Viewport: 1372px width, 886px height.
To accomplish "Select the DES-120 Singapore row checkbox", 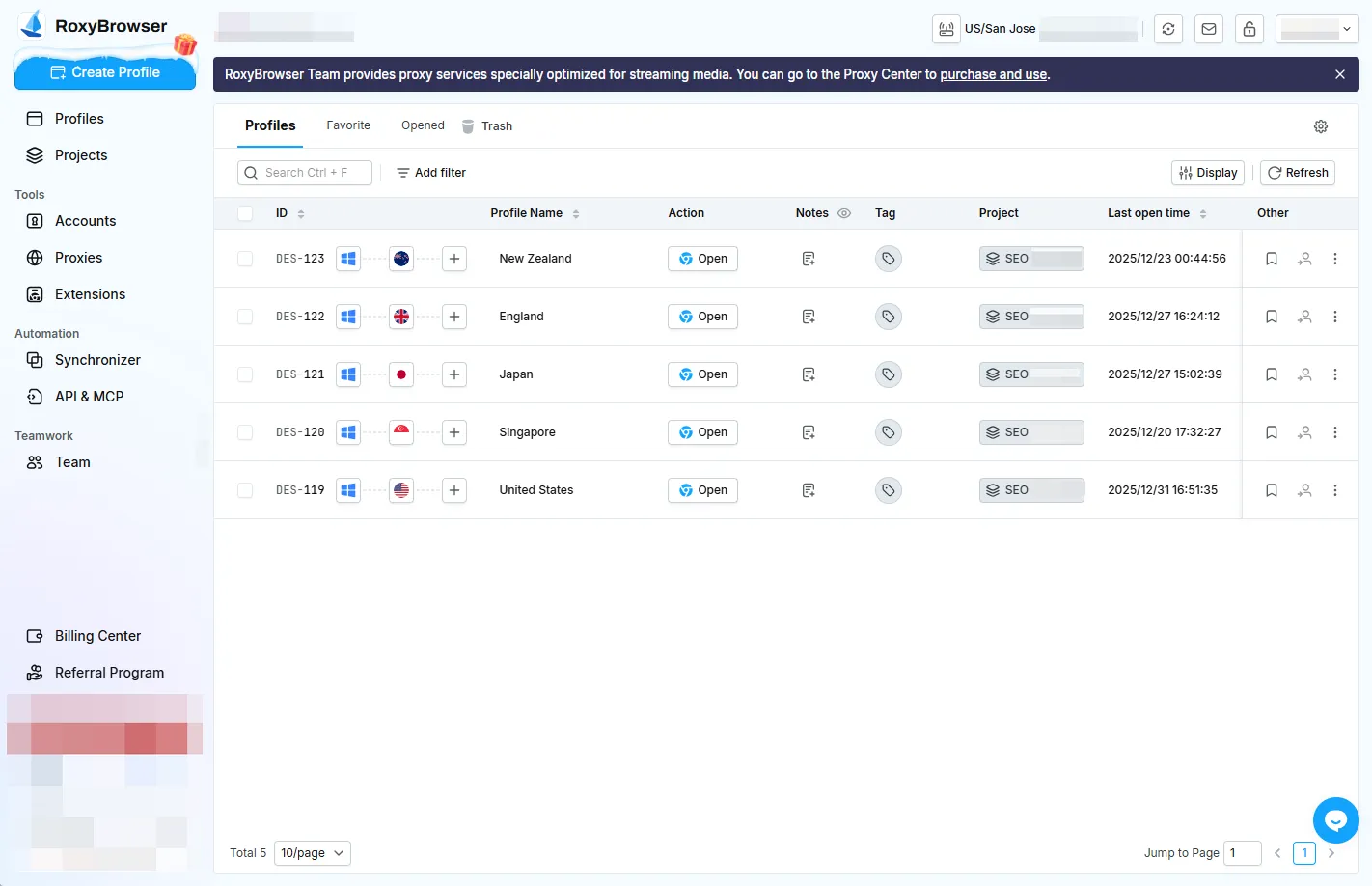I will click(x=245, y=432).
